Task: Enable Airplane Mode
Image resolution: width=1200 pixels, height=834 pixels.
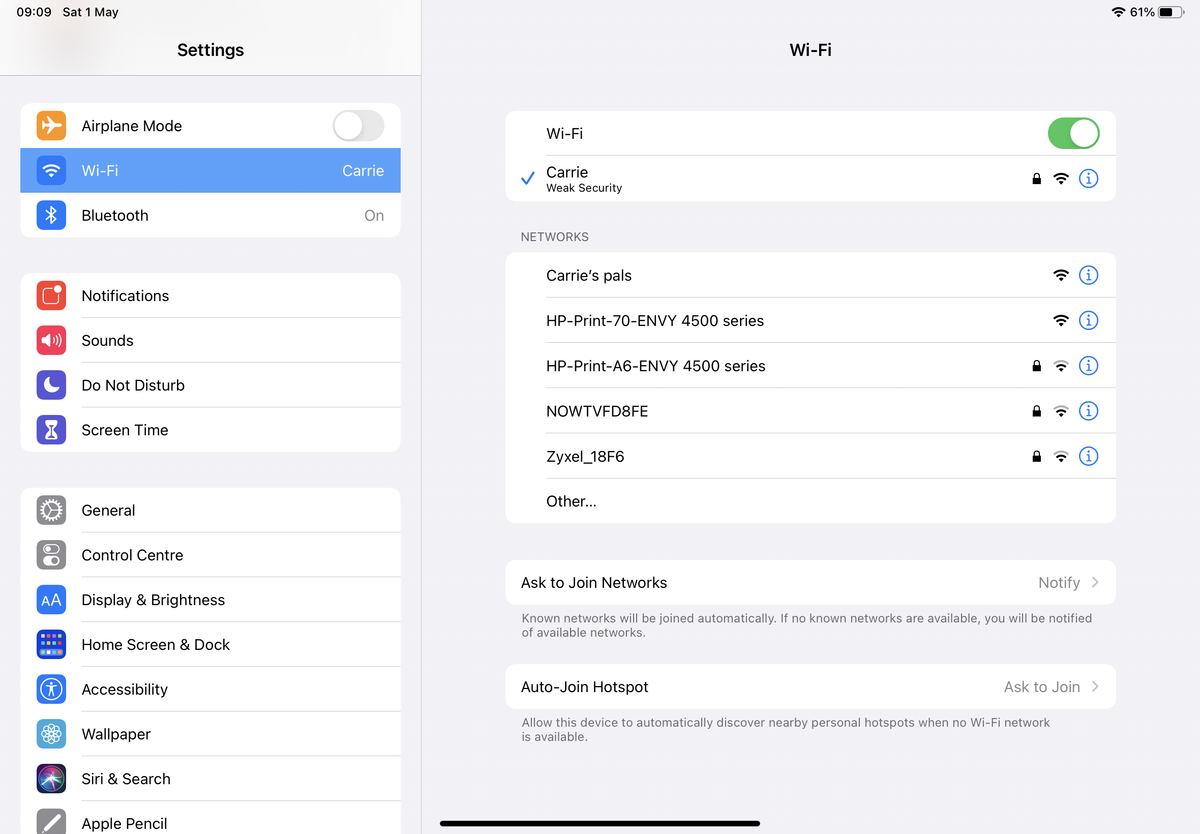Action: pyautogui.click(x=357, y=125)
